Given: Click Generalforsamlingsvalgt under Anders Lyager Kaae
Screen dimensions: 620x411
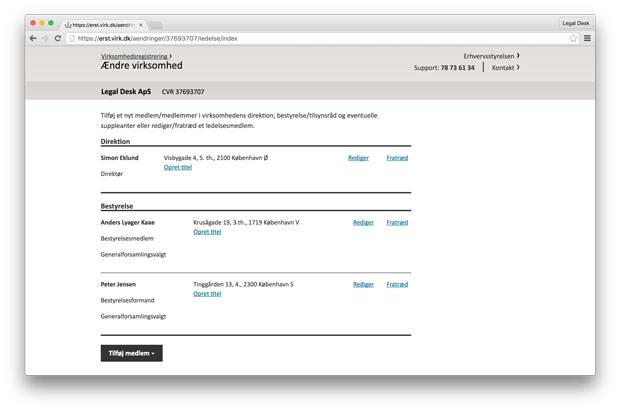Looking at the screenshot, I should pos(133,255).
